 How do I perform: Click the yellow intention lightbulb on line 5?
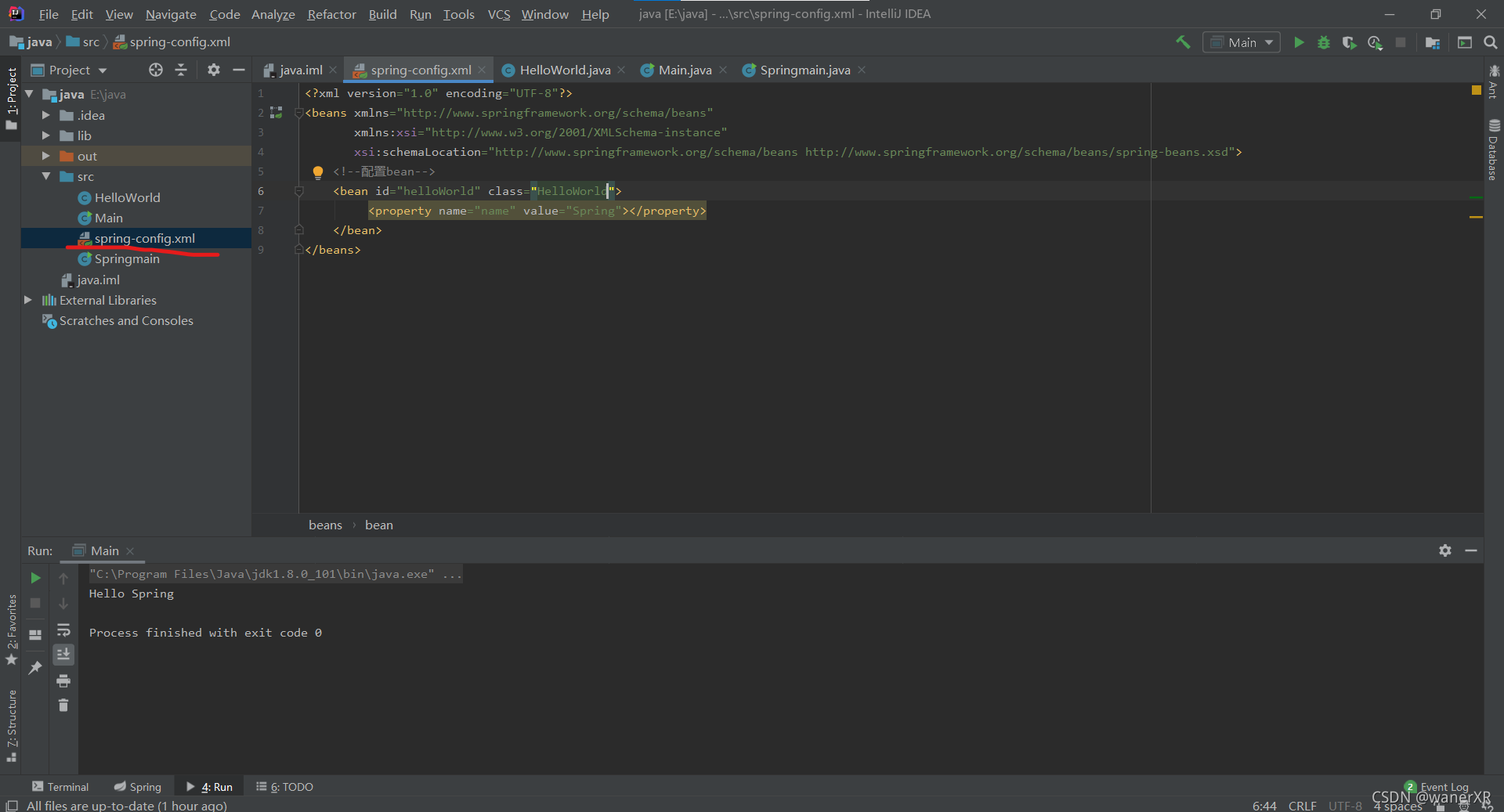[x=318, y=172]
